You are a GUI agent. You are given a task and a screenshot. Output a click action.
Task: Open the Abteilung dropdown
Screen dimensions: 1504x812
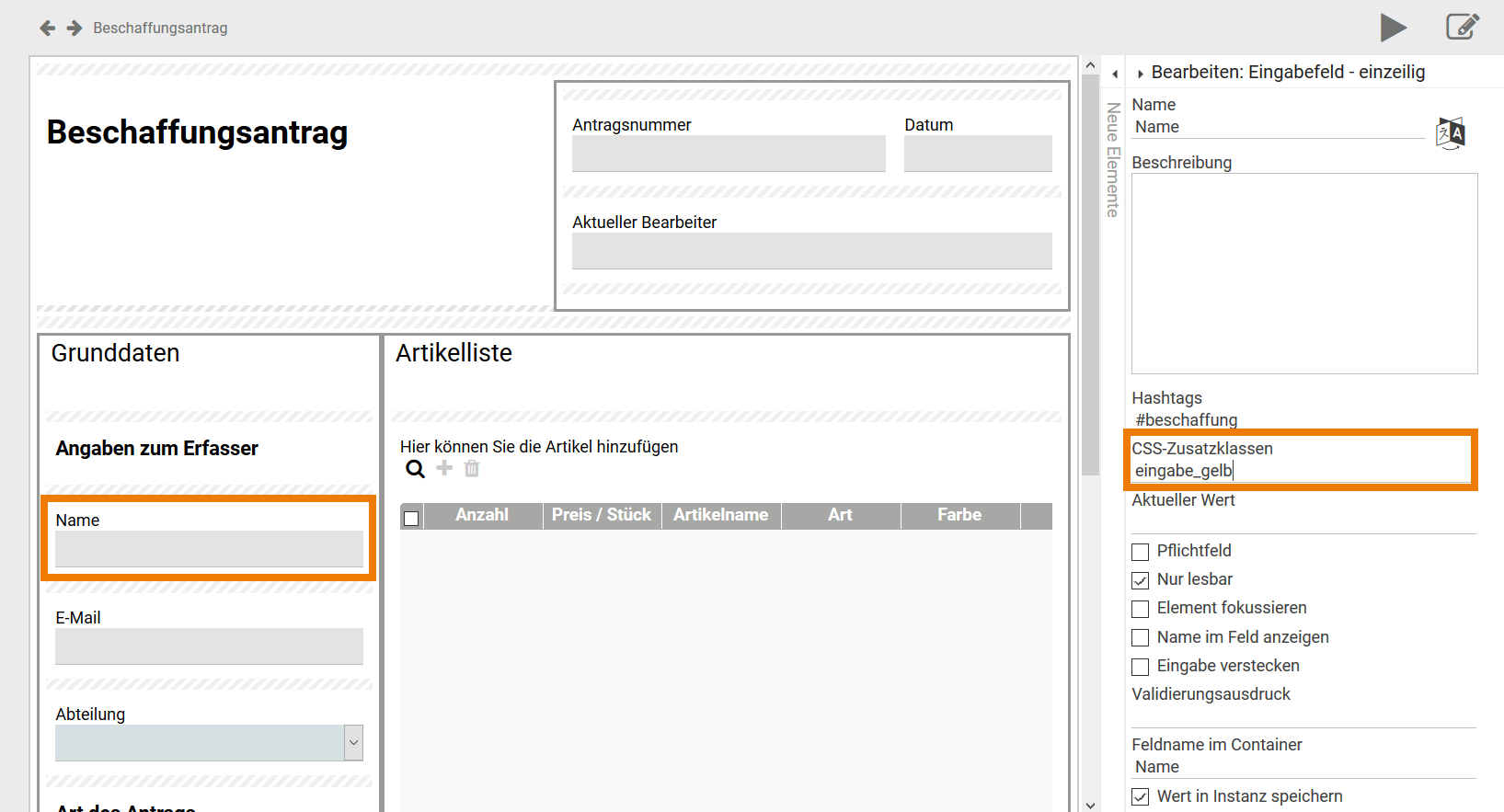pyautogui.click(x=353, y=743)
